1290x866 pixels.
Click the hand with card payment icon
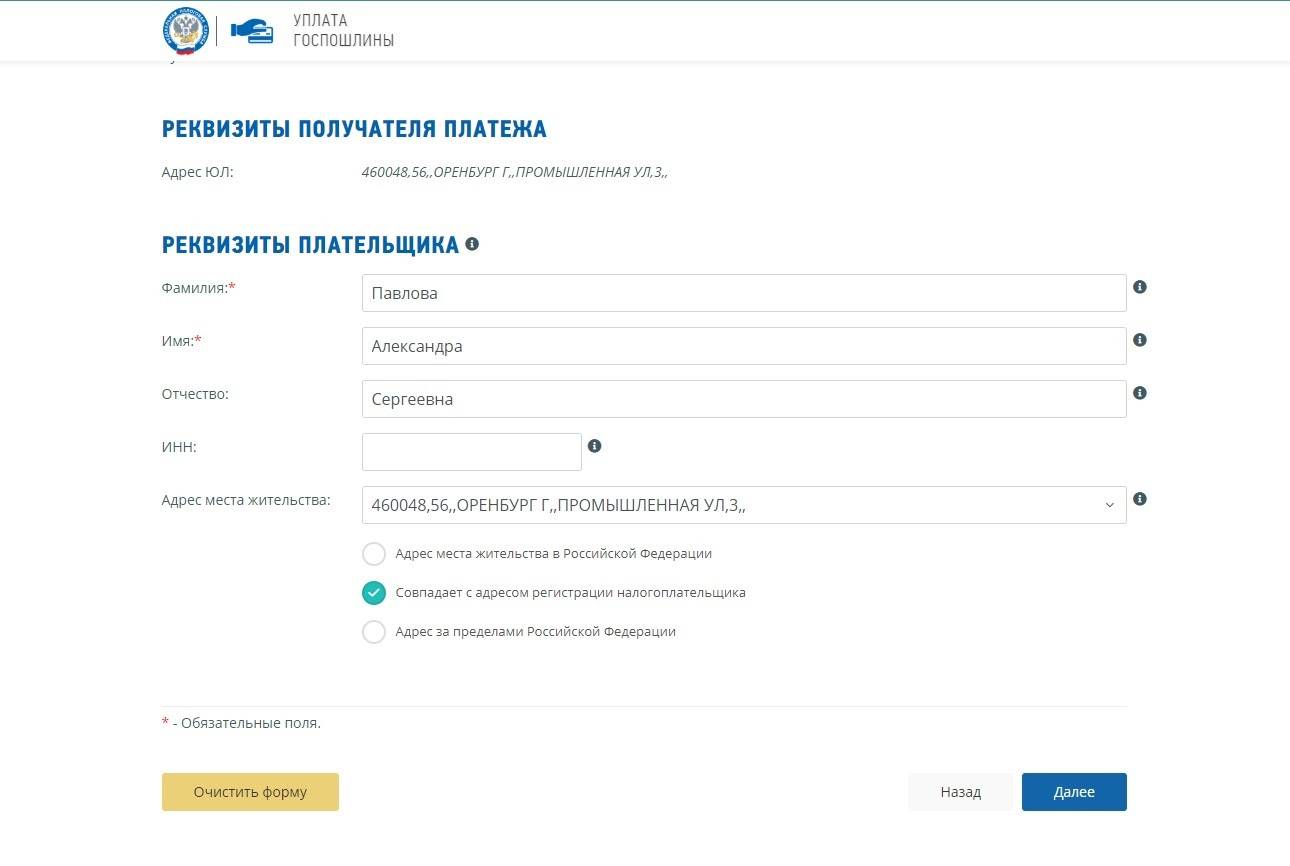tap(252, 31)
